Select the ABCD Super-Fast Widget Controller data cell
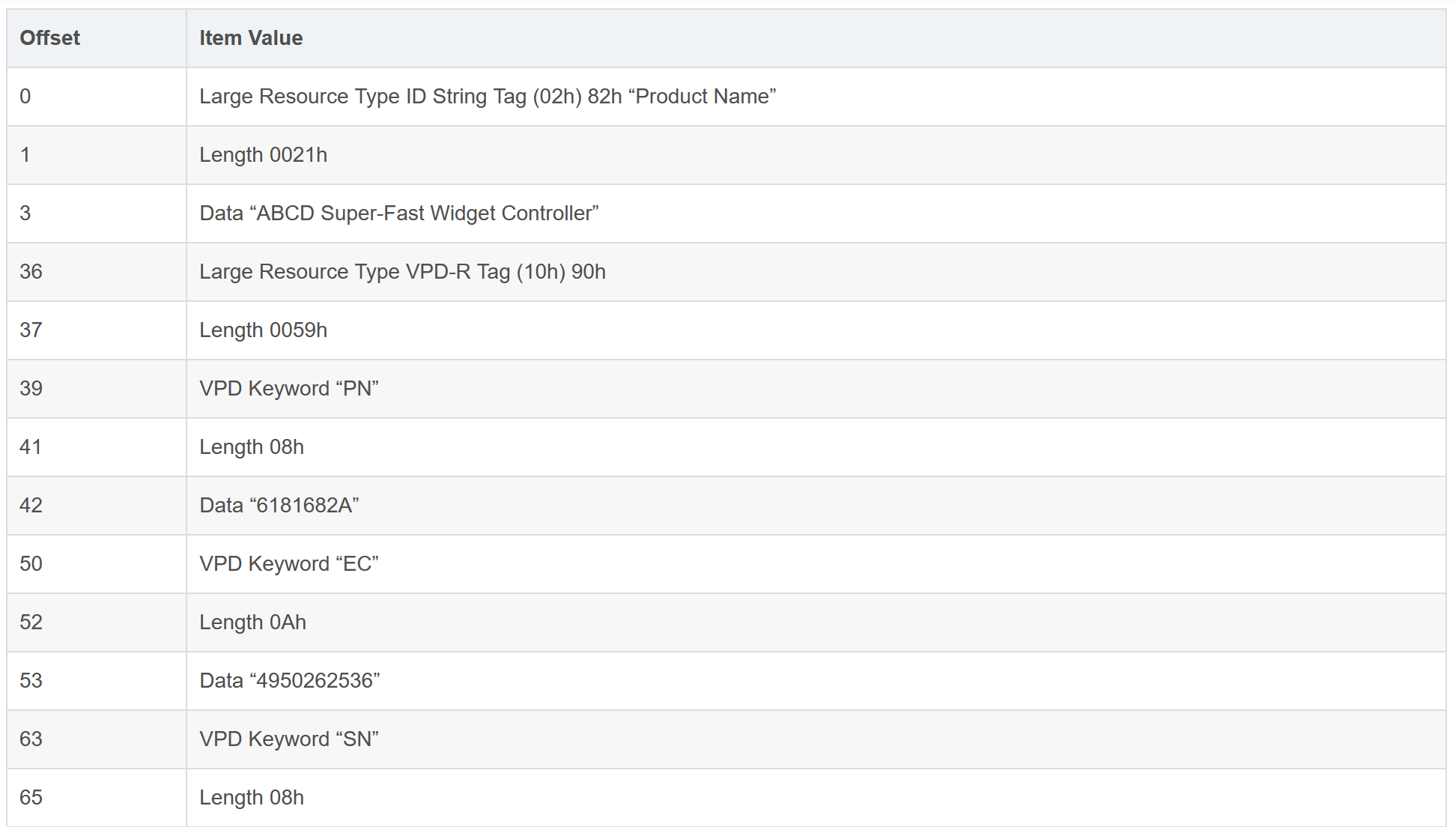Viewport: 1456px width, 827px height. coord(398,213)
